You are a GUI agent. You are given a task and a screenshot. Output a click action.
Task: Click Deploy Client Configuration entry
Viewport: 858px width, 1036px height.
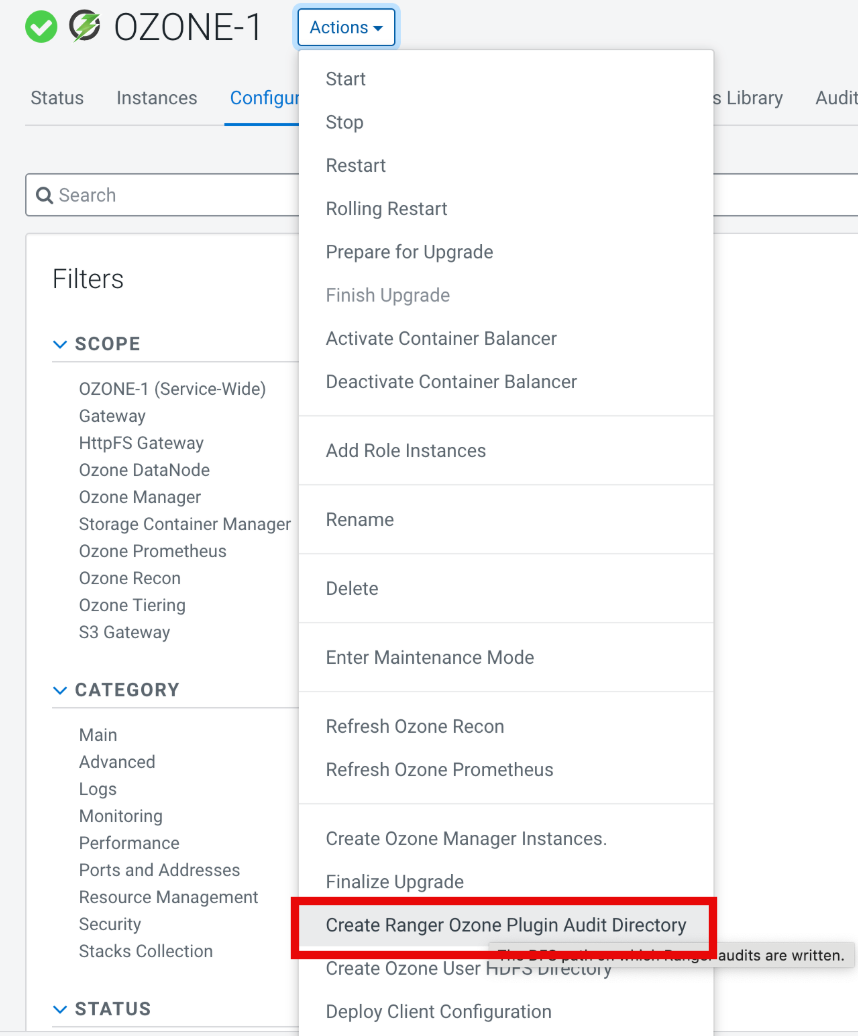click(x=439, y=1011)
